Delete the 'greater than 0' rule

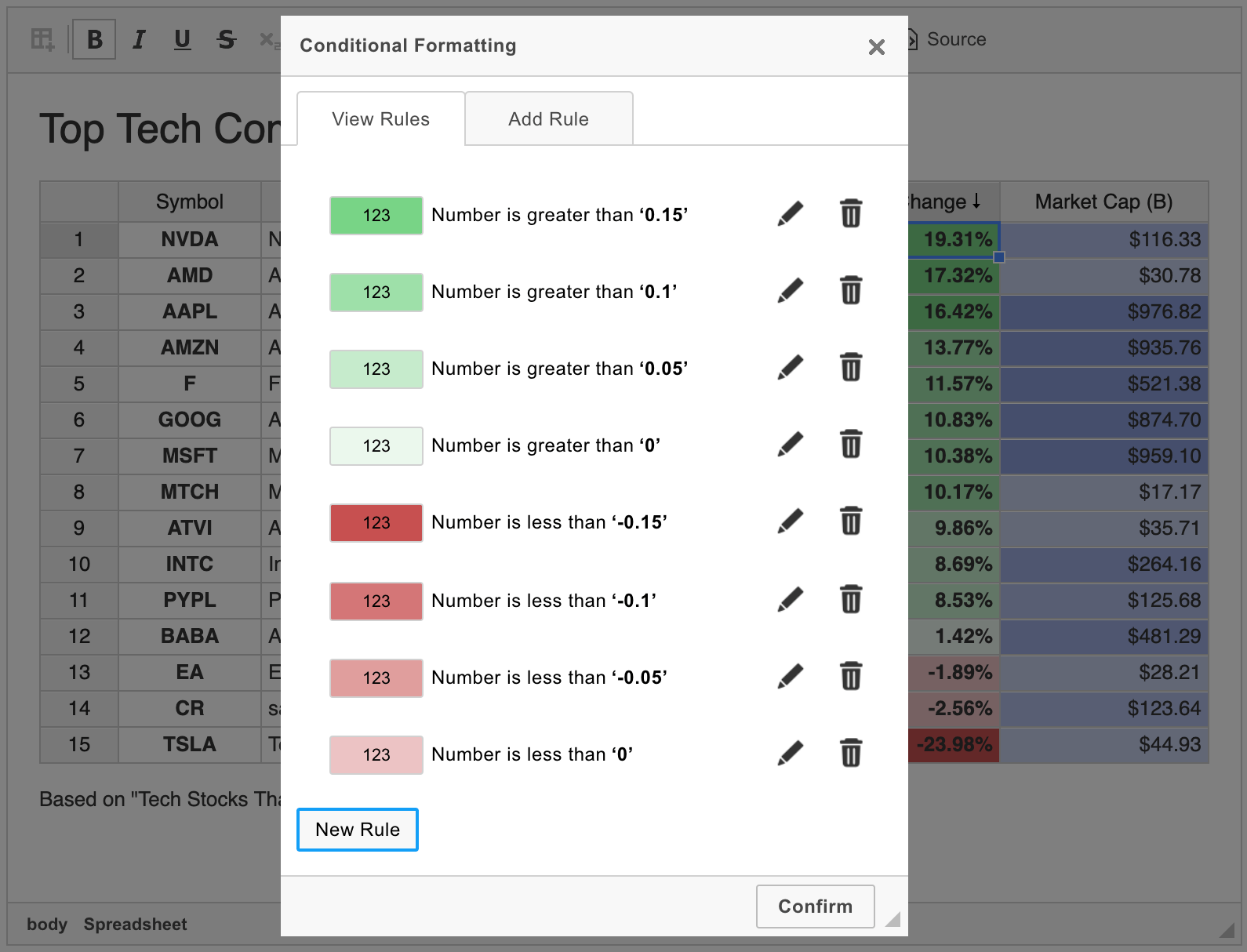pos(851,444)
